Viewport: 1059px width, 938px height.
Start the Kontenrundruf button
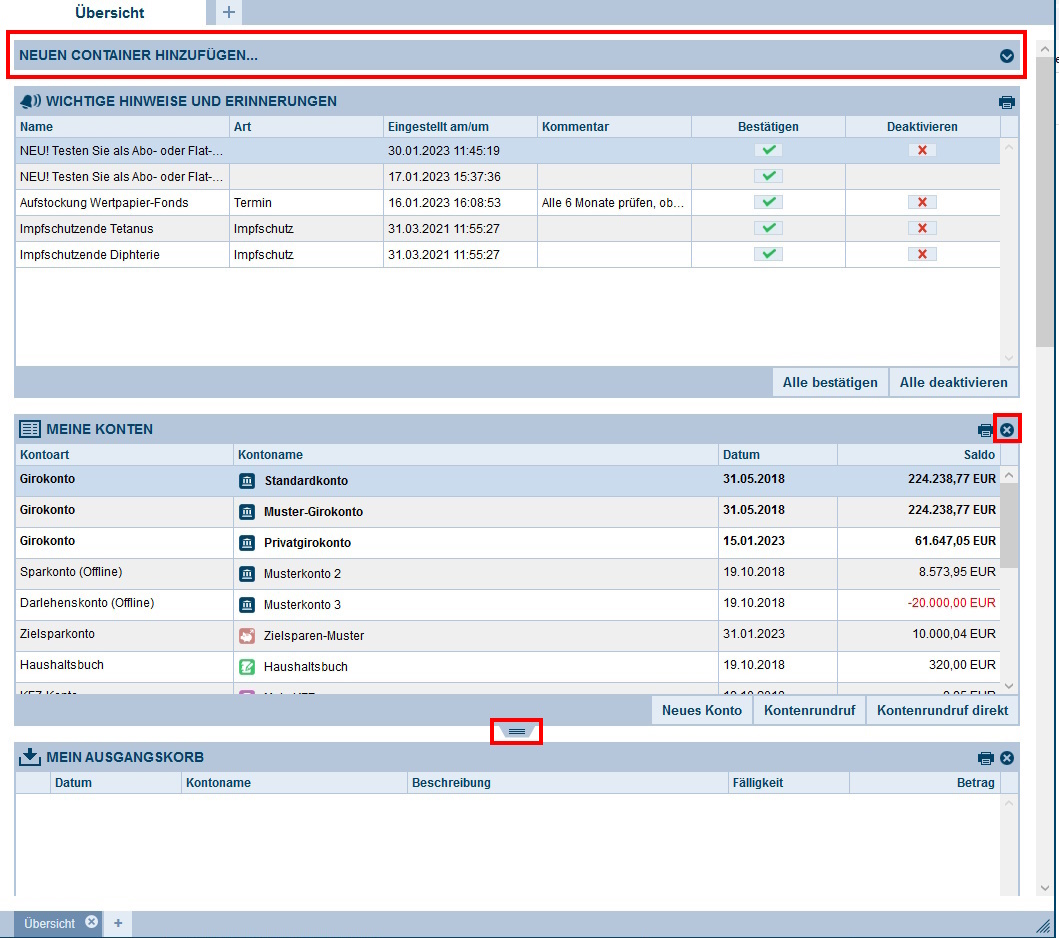809,710
